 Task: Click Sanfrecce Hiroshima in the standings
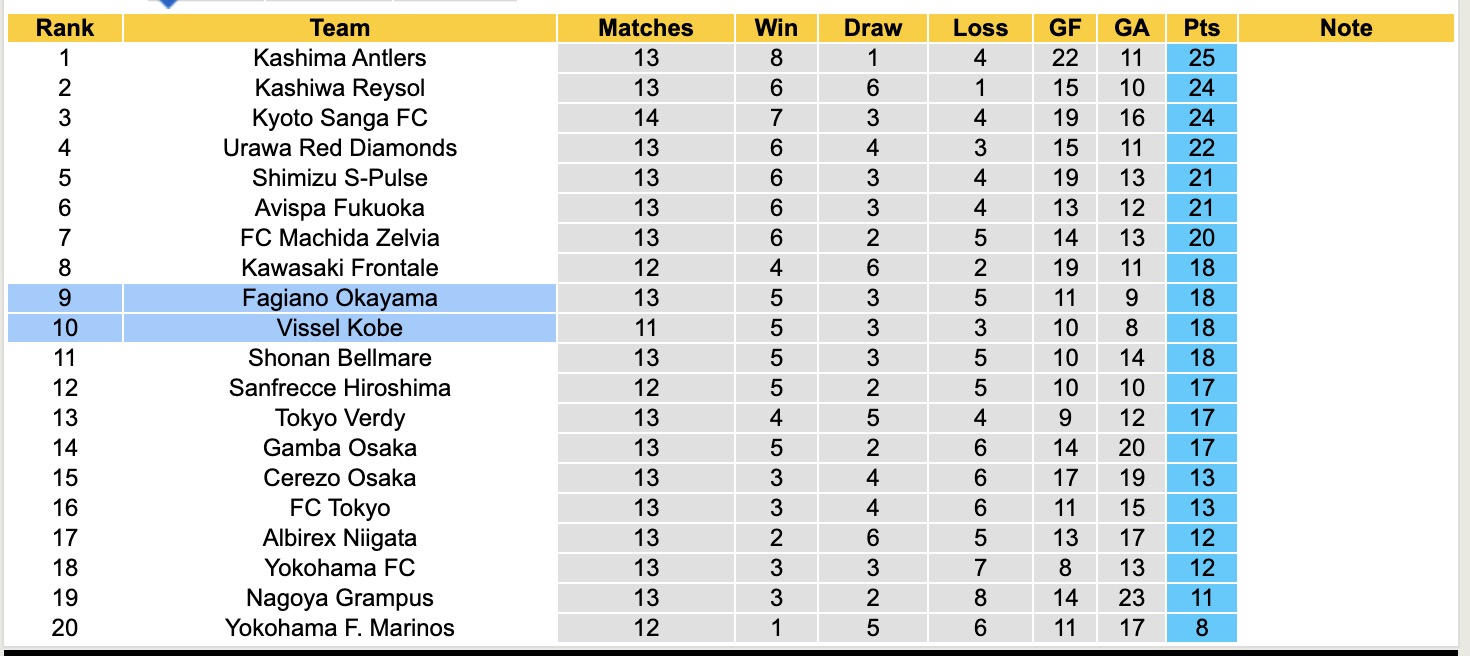340,388
